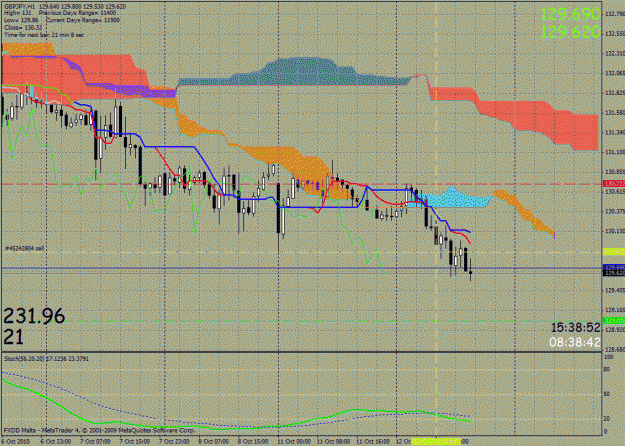
Task: Click the '7 Oct 15:00' time axis label
Action: pyautogui.click(x=135, y=442)
